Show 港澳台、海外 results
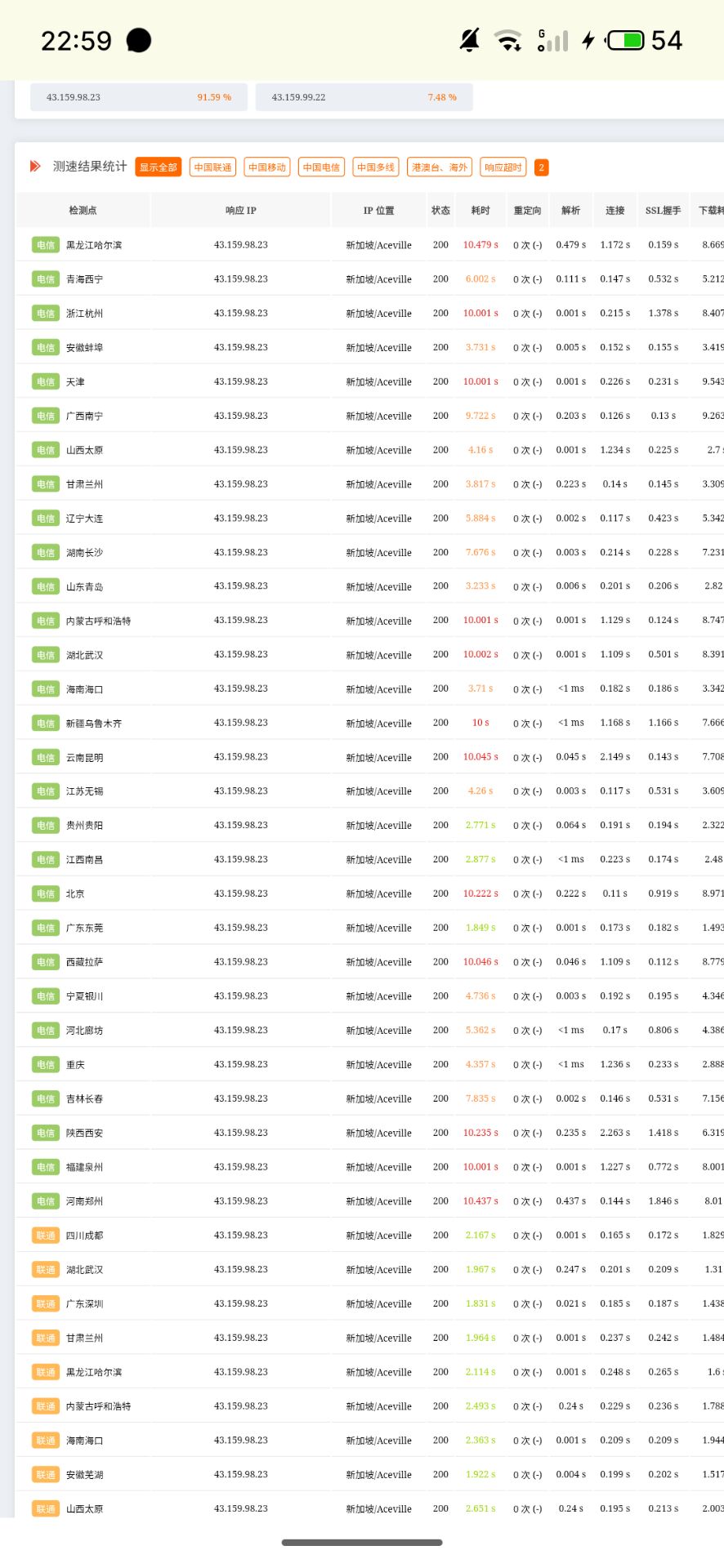The width and height of the screenshot is (724, 1568). 440,167
